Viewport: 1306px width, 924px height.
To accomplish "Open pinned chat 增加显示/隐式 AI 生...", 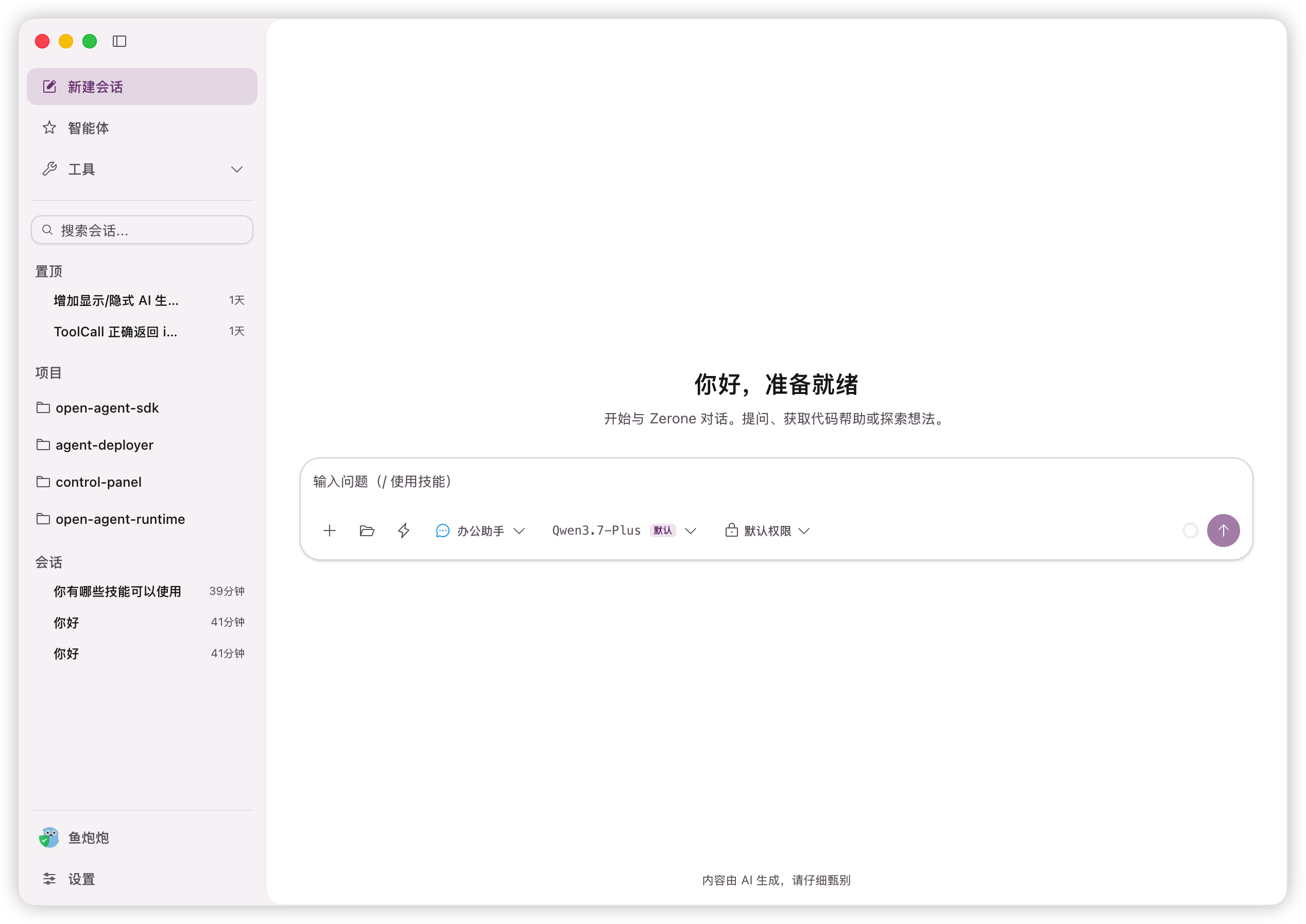I will (x=142, y=300).
